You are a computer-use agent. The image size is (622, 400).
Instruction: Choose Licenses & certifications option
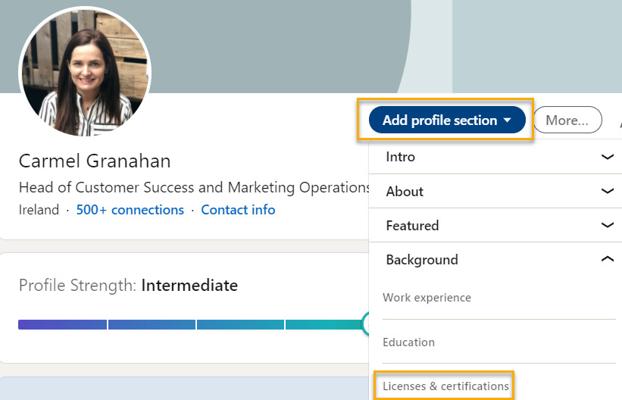(445, 386)
